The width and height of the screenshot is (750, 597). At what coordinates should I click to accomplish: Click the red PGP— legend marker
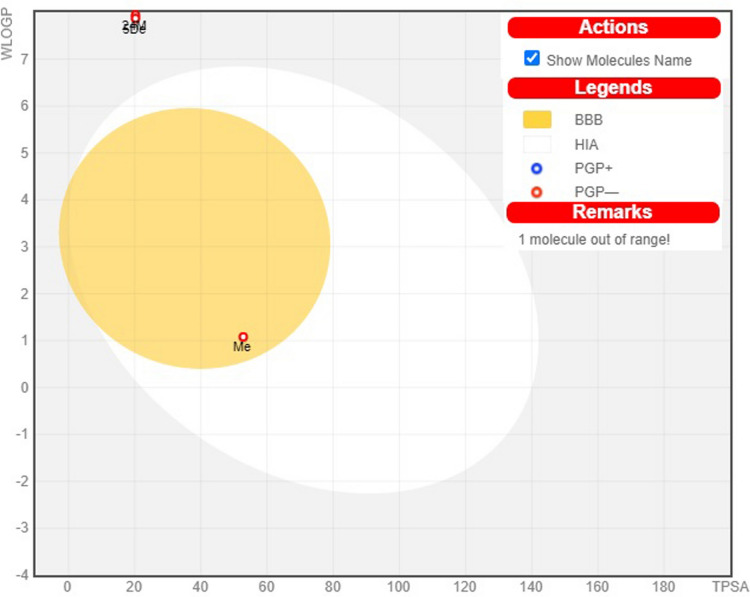pyautogui.click(x=537, y=192)
